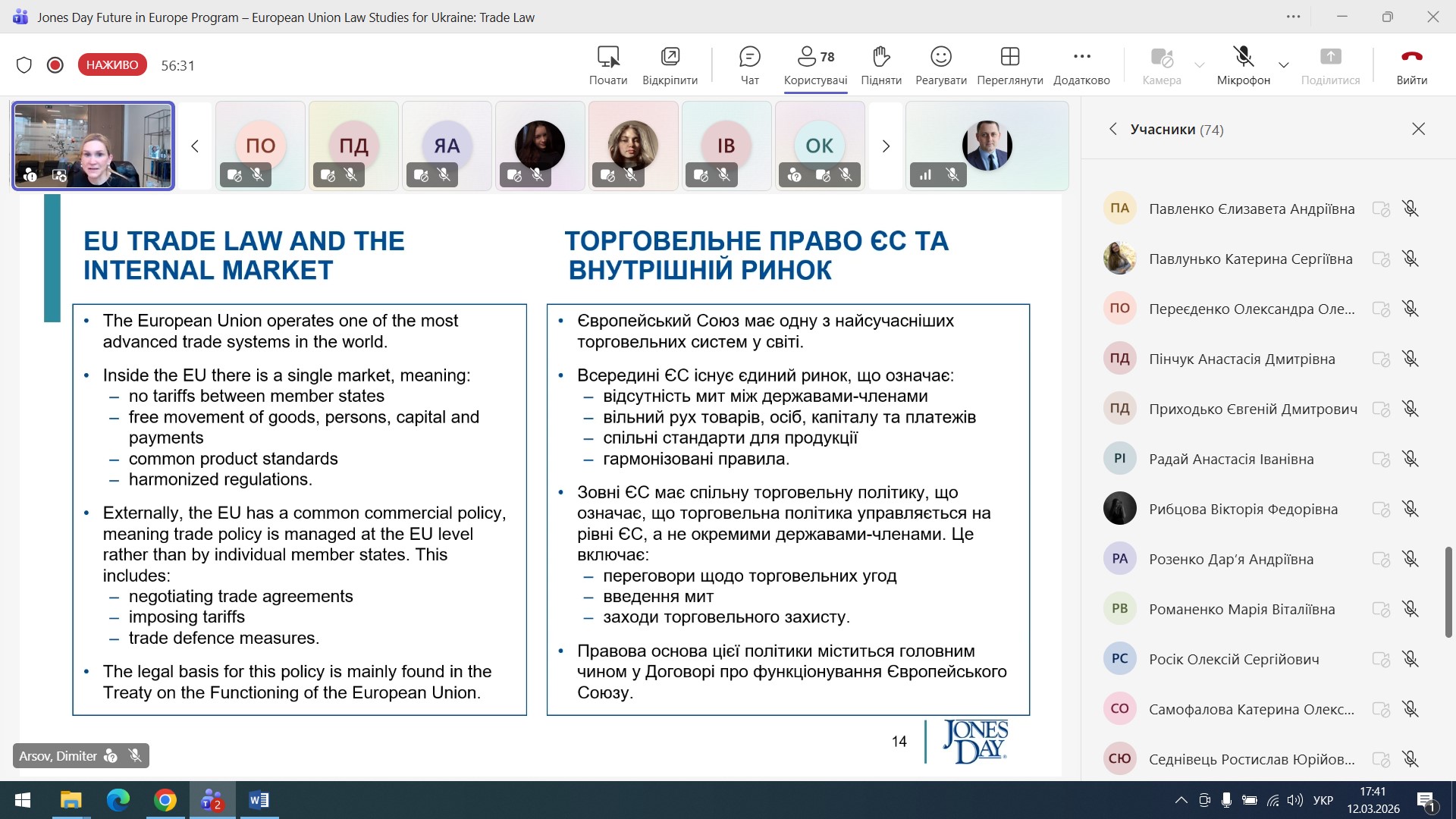Viewport: 1456px width, 819px height.
Task: Open the Додатково more options menu
Action: 1081,64
